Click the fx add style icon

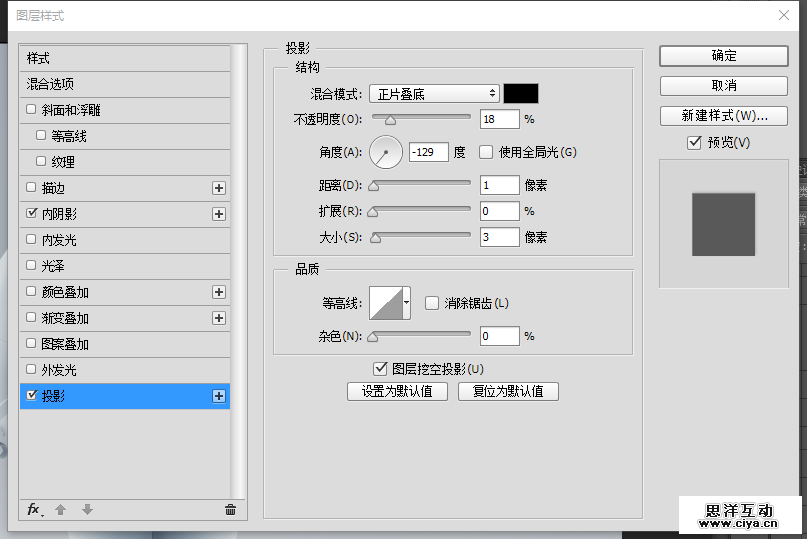tap(33, 510)
